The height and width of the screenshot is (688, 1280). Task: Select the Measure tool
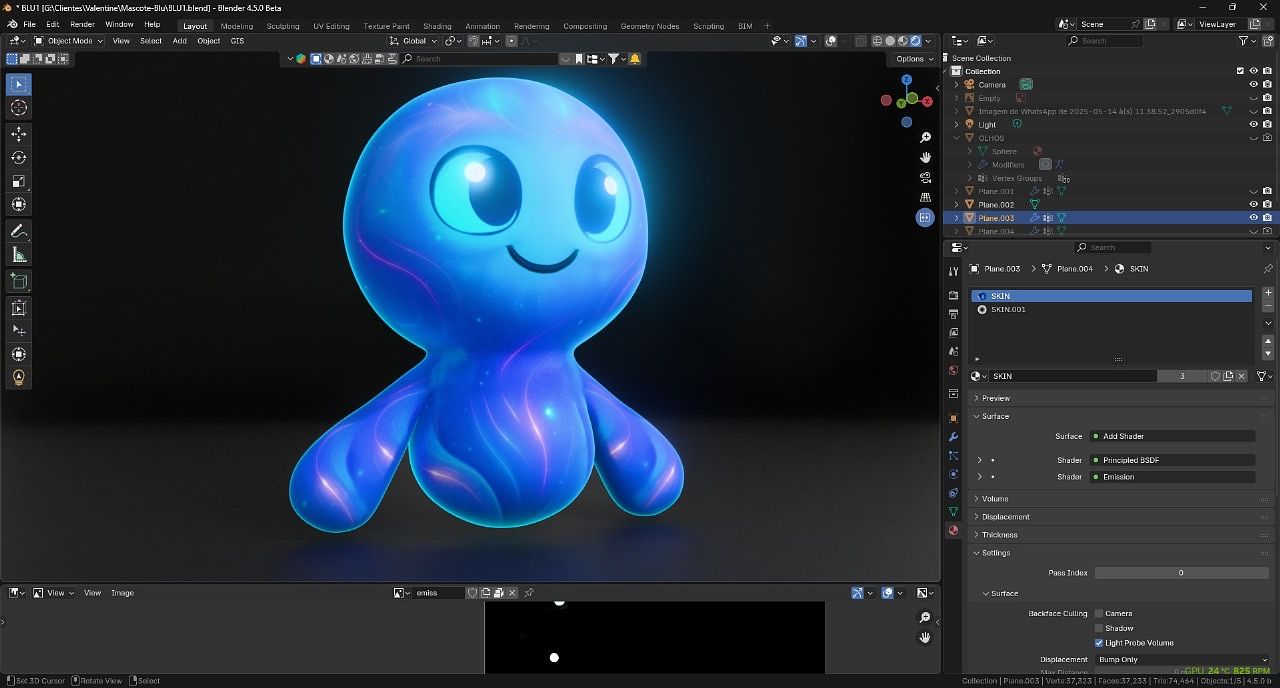coord(19,255)
